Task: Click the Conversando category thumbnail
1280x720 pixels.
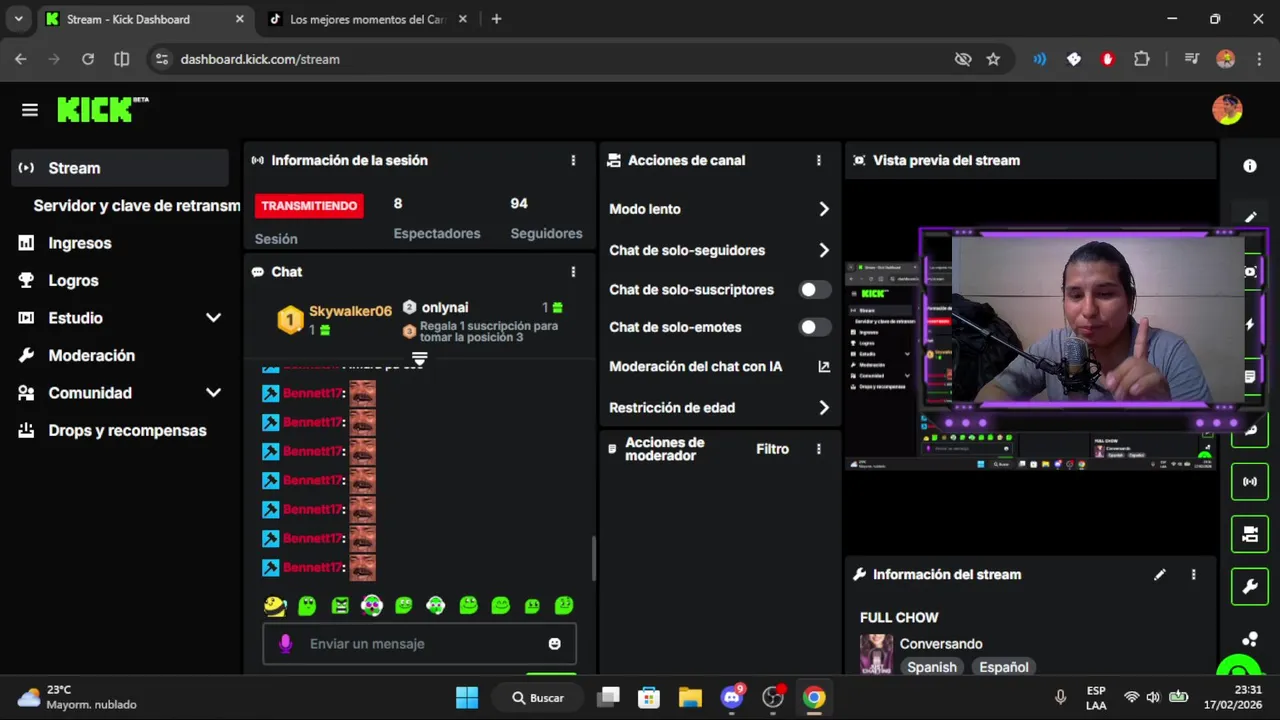Action: click(876, 653)
